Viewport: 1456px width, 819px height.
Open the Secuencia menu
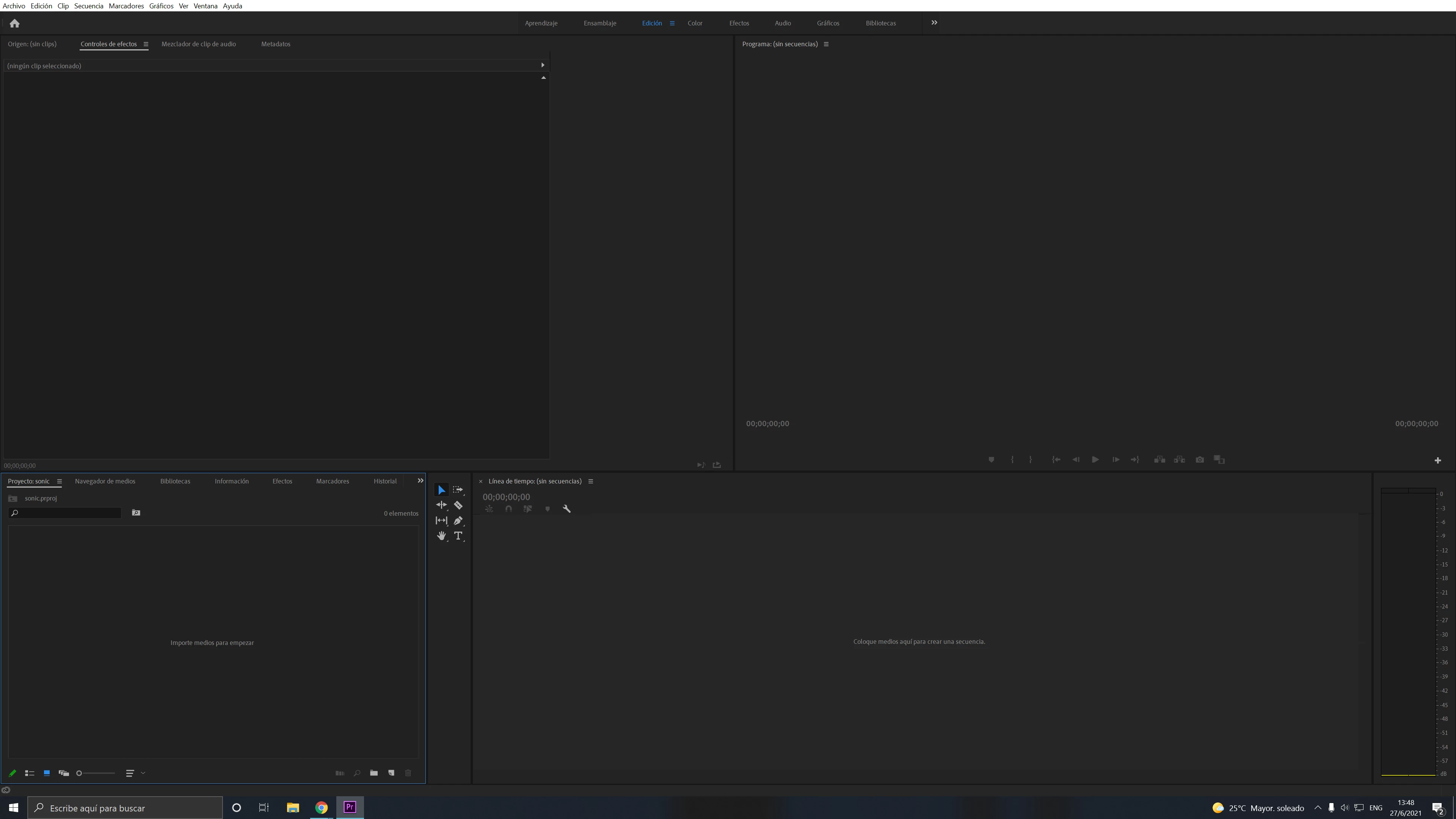pos(88,6)
